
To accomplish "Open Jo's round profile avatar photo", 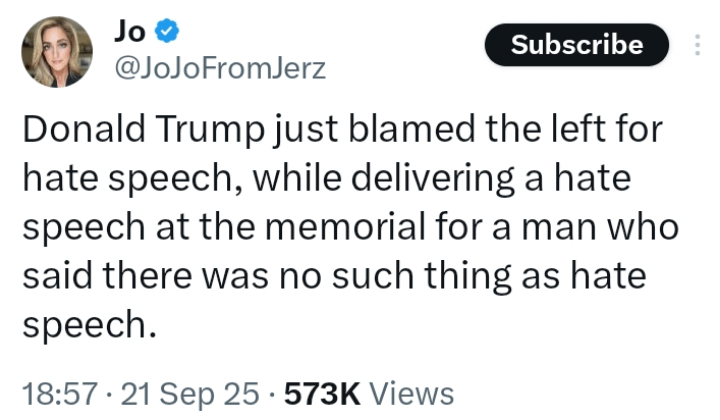I will pos(57,52).
